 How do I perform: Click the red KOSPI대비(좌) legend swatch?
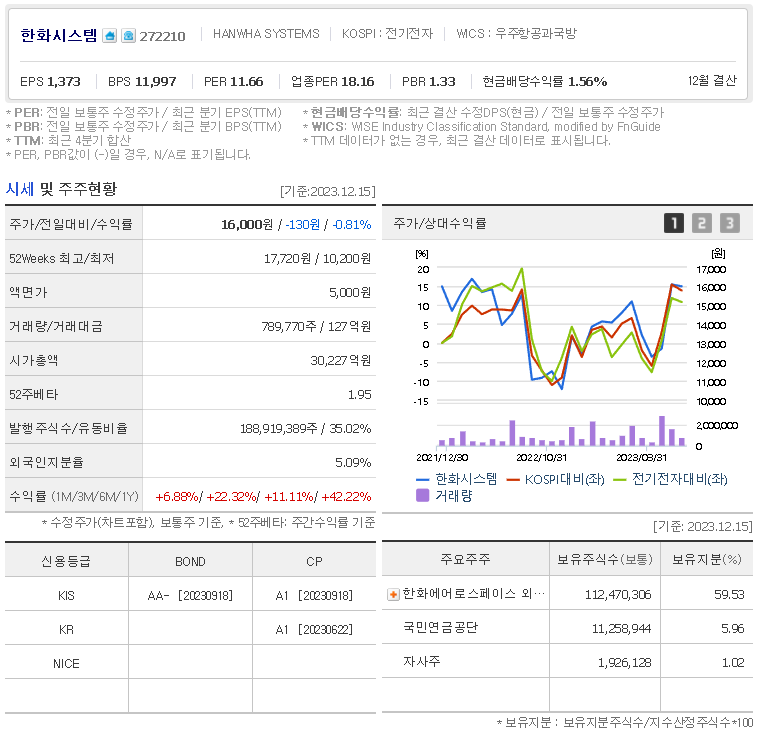coord(513,480)
